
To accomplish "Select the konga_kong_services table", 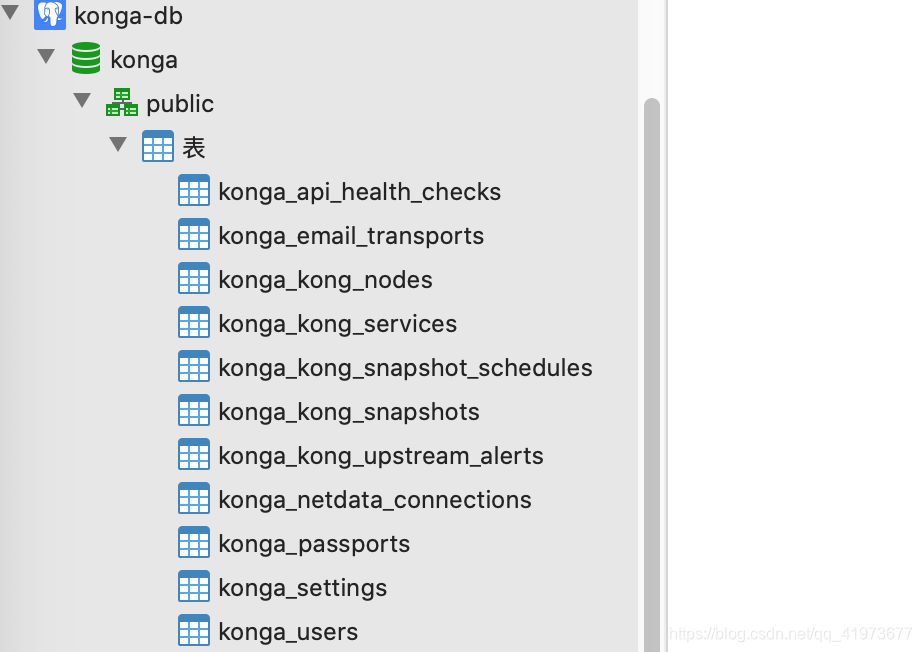I will click(x=337, y=324).
